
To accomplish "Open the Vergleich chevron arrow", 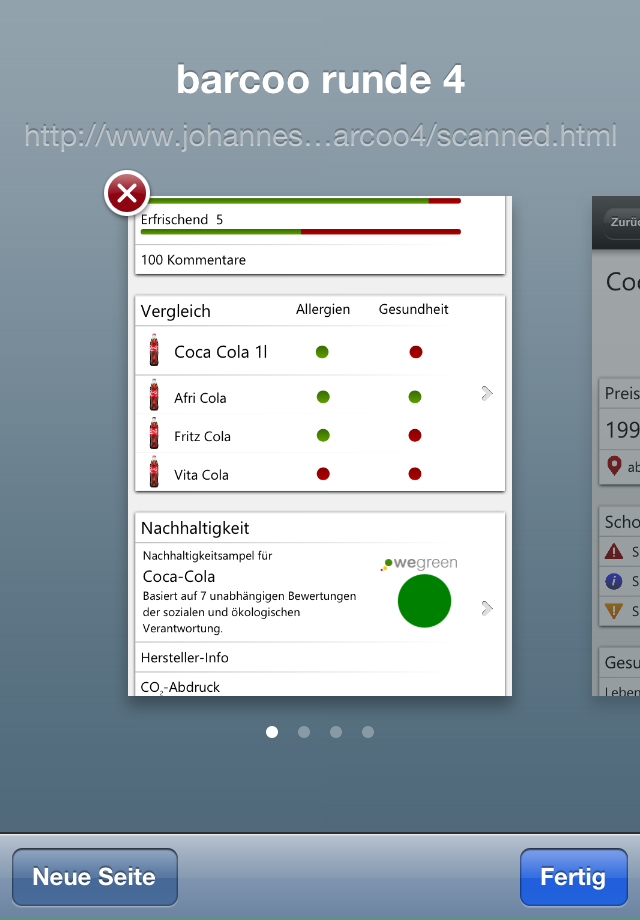I will [487, 393].
